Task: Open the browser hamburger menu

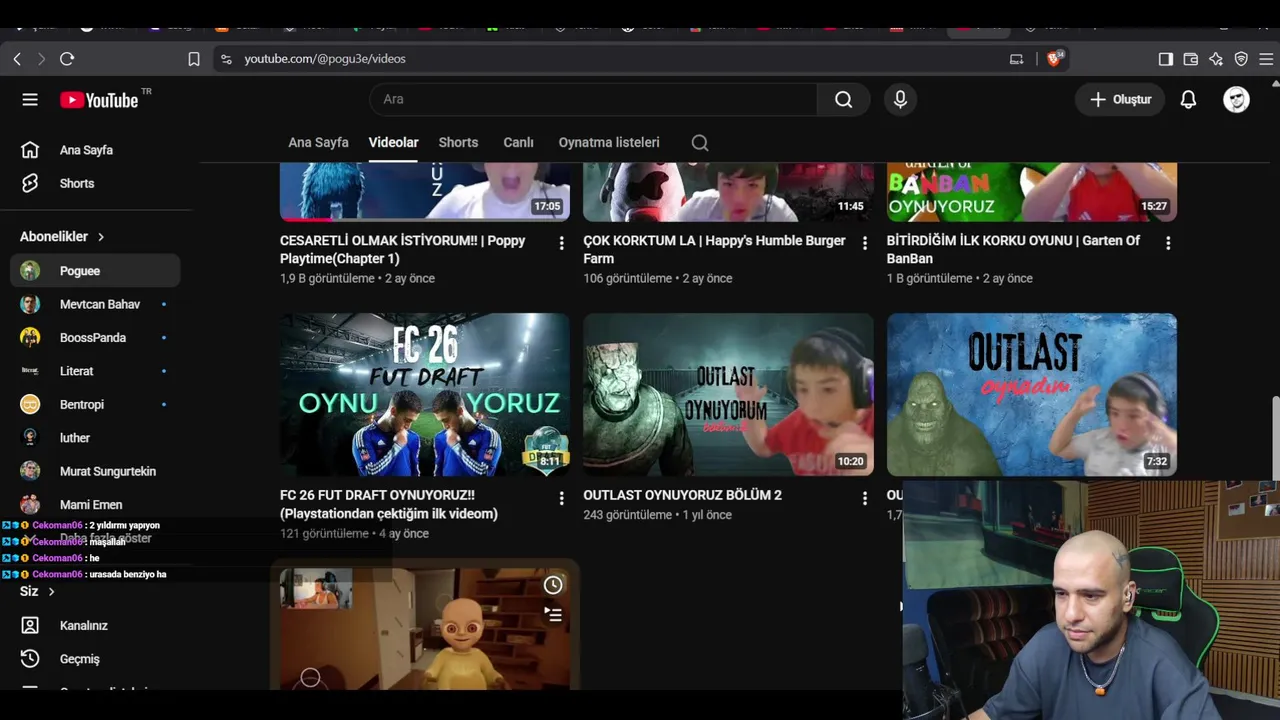Action: tap(1266, 59)
